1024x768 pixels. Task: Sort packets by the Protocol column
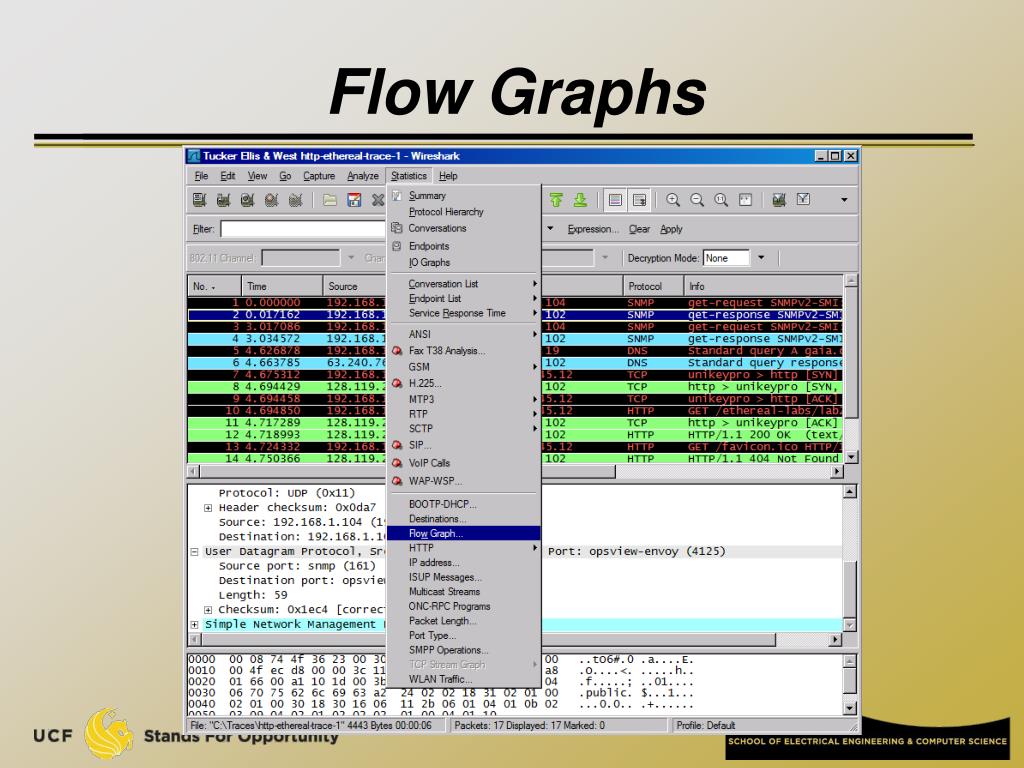pos(653,286)
